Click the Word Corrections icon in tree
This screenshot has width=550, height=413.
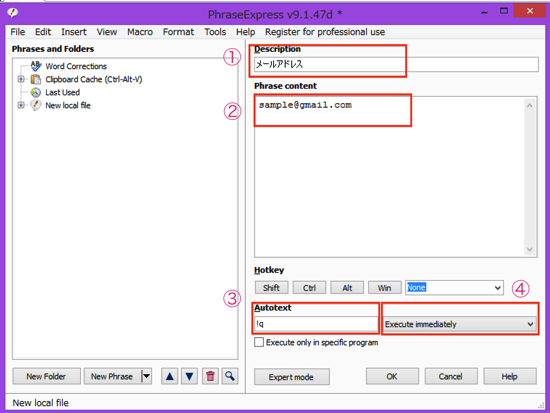36,66
